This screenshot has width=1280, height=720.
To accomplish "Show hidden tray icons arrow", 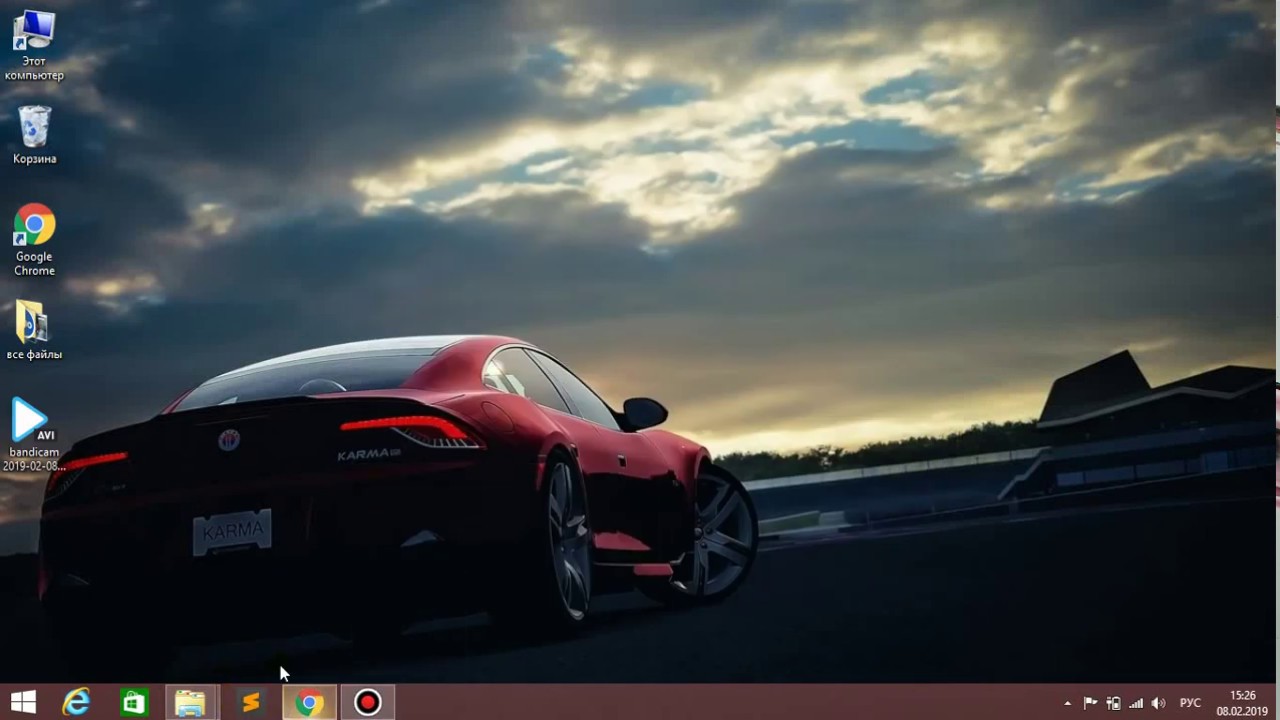I will pos(1067,704).
